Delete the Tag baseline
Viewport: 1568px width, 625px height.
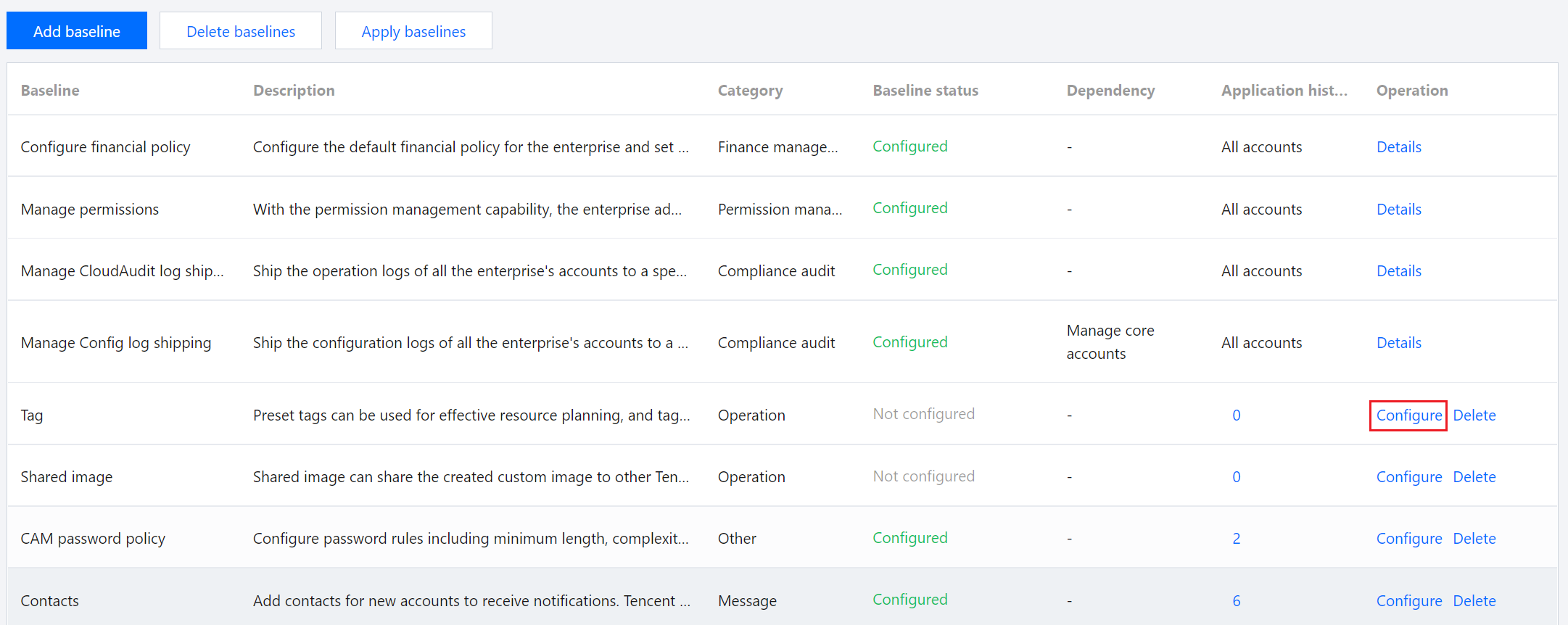coord(1474,415)
